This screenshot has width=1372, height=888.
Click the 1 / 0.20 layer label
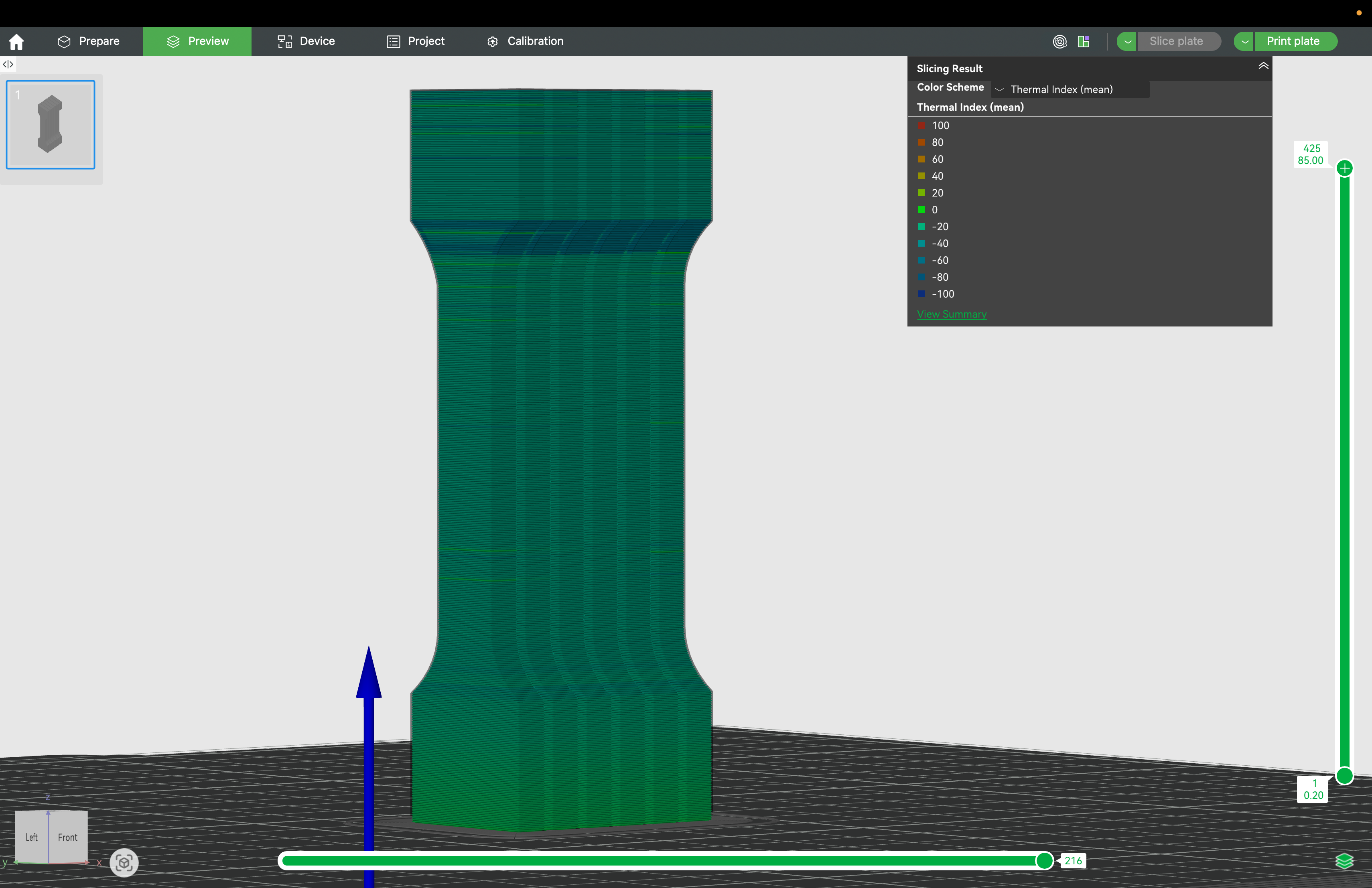pyautogui.click(x=1313, y=789)
